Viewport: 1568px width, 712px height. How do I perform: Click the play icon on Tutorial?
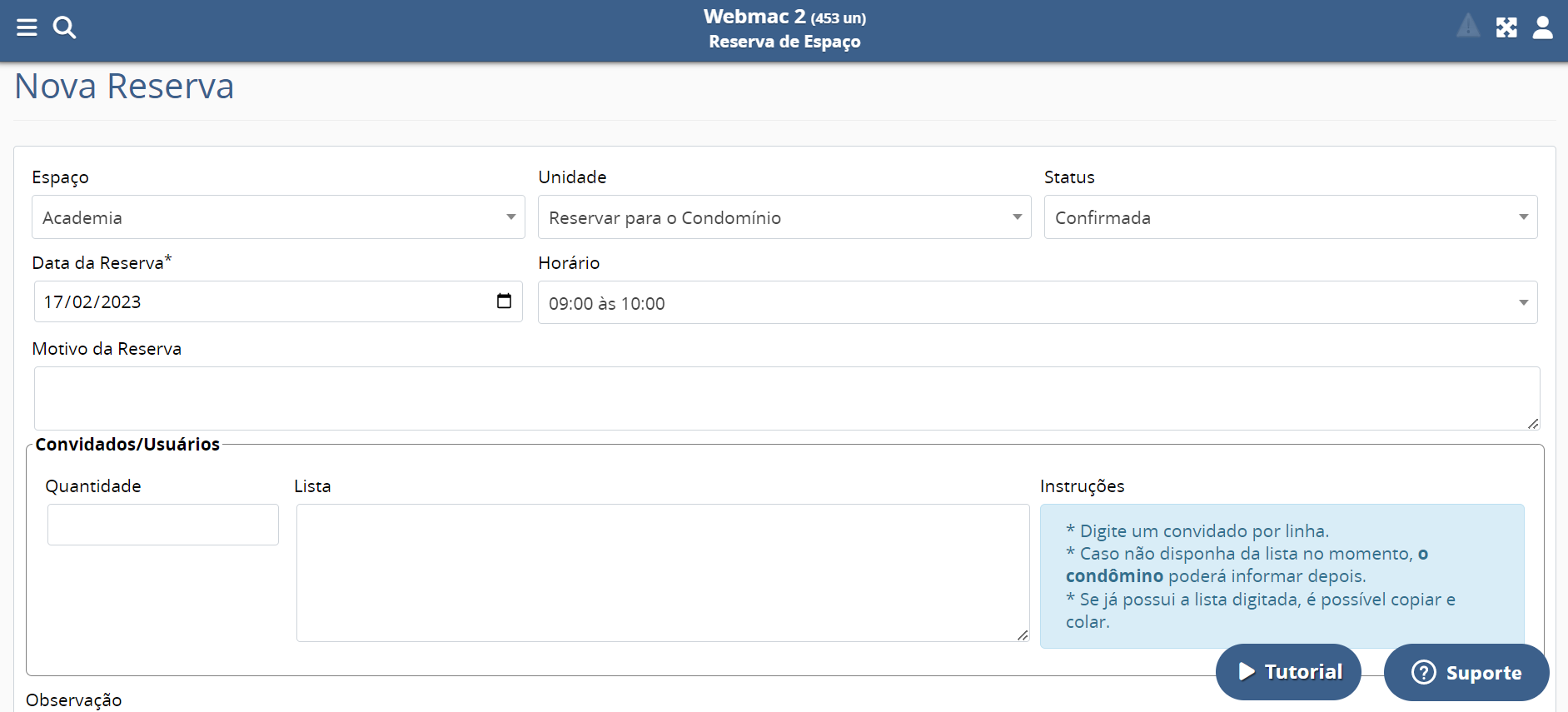[x=1247, y=672]
